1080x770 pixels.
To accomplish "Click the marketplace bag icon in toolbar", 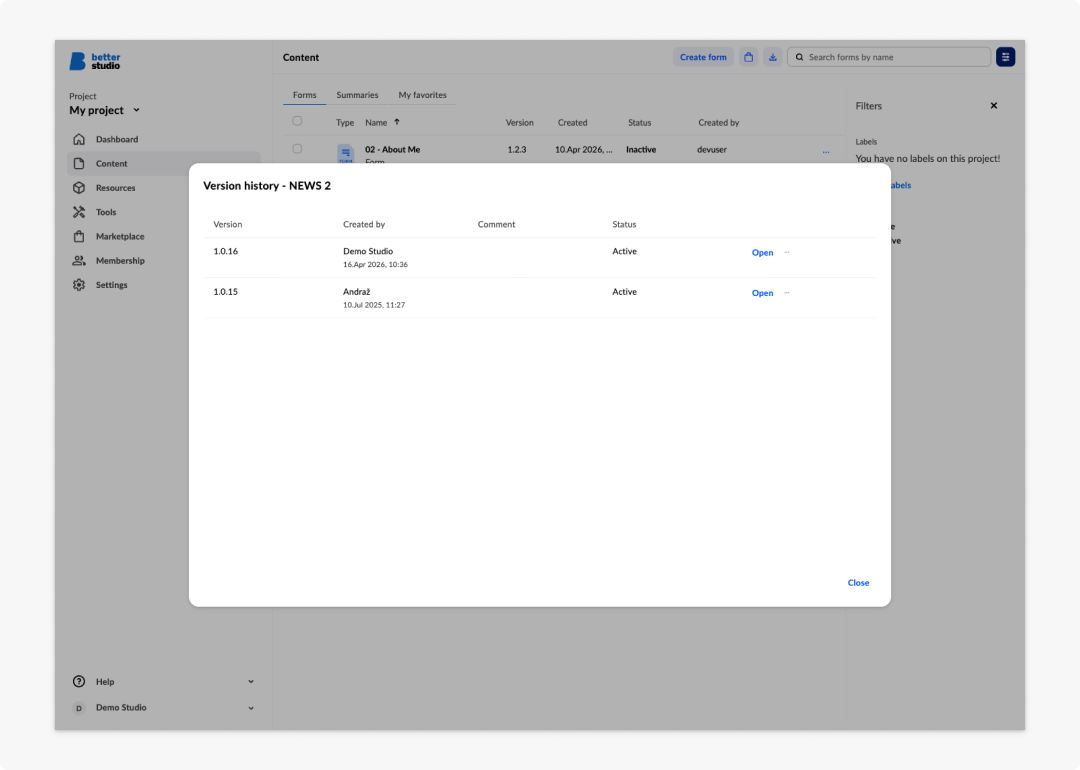I will [x=749, y=57].
